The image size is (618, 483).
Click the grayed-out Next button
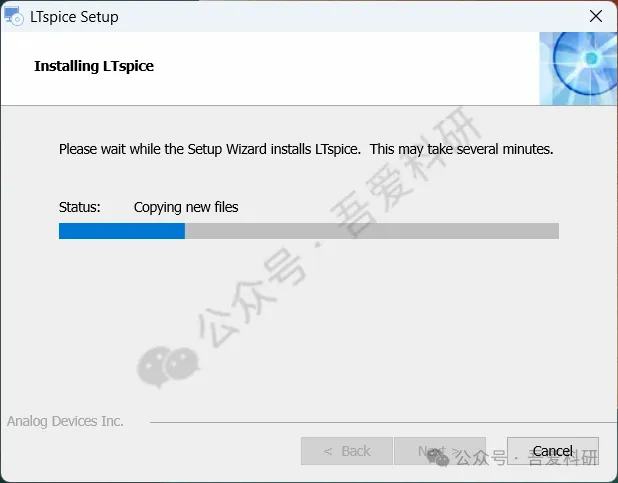pos(440,451)
